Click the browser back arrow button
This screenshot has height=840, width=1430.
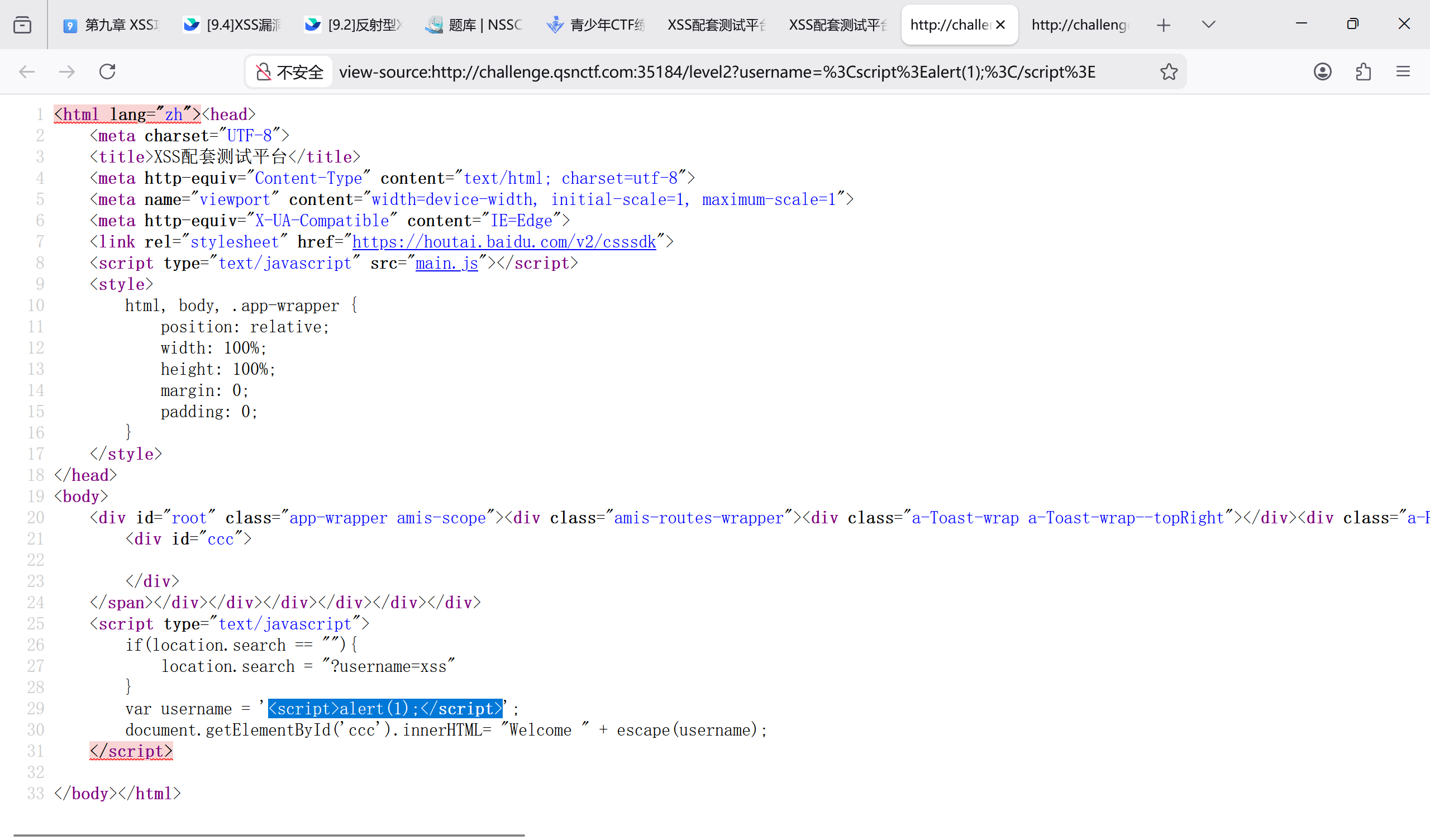pos(27,72)
